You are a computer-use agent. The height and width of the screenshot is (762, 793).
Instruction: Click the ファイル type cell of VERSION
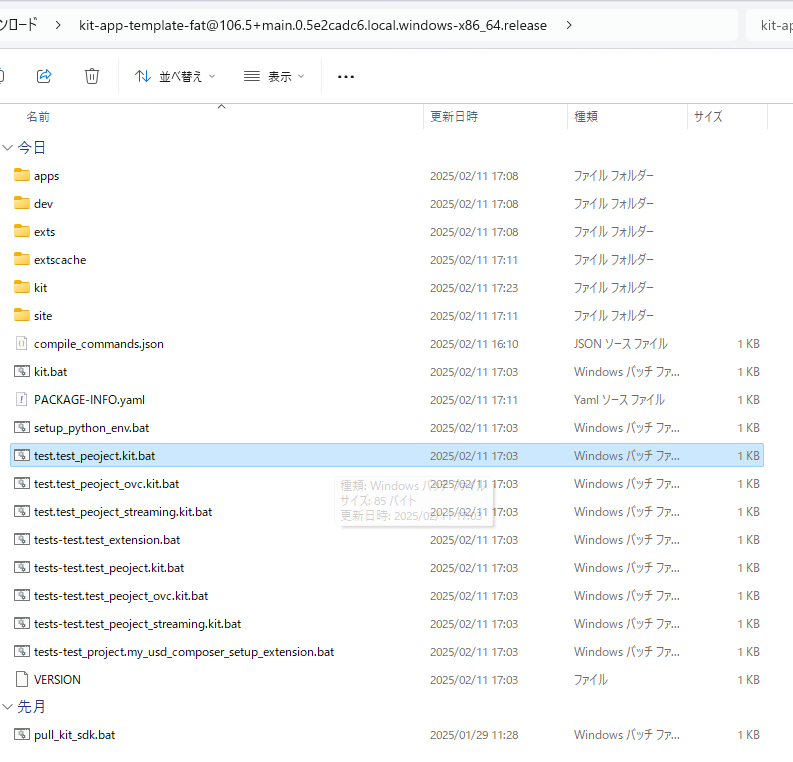(591, 680)
